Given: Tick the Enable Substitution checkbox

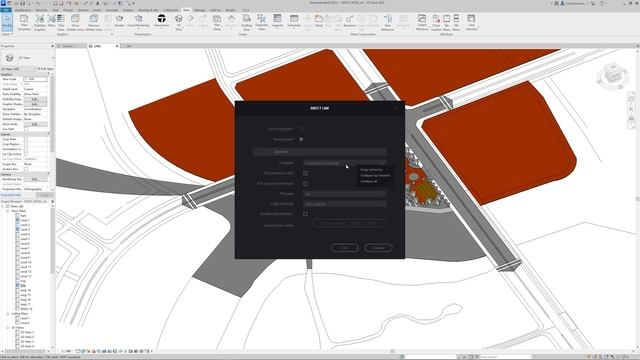Looking at the screenshot, I should [x=305, y=213].
